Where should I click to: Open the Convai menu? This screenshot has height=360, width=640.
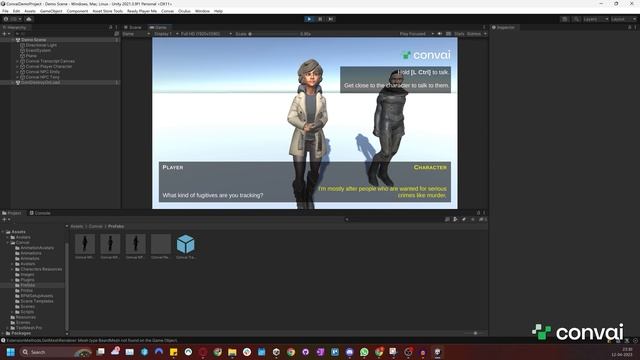point(167,11)
